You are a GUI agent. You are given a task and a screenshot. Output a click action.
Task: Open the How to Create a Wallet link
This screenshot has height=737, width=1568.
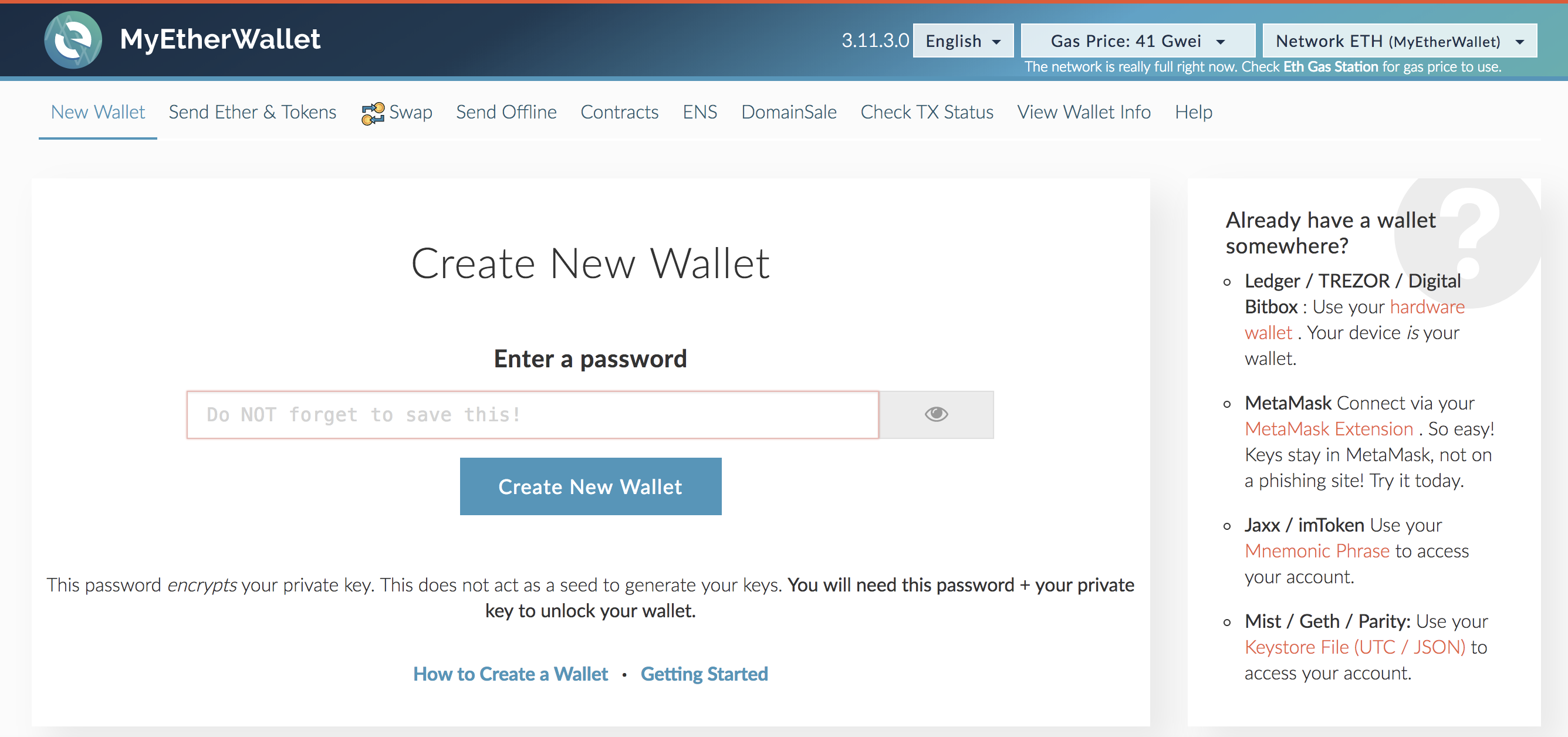tap(510, 673)
